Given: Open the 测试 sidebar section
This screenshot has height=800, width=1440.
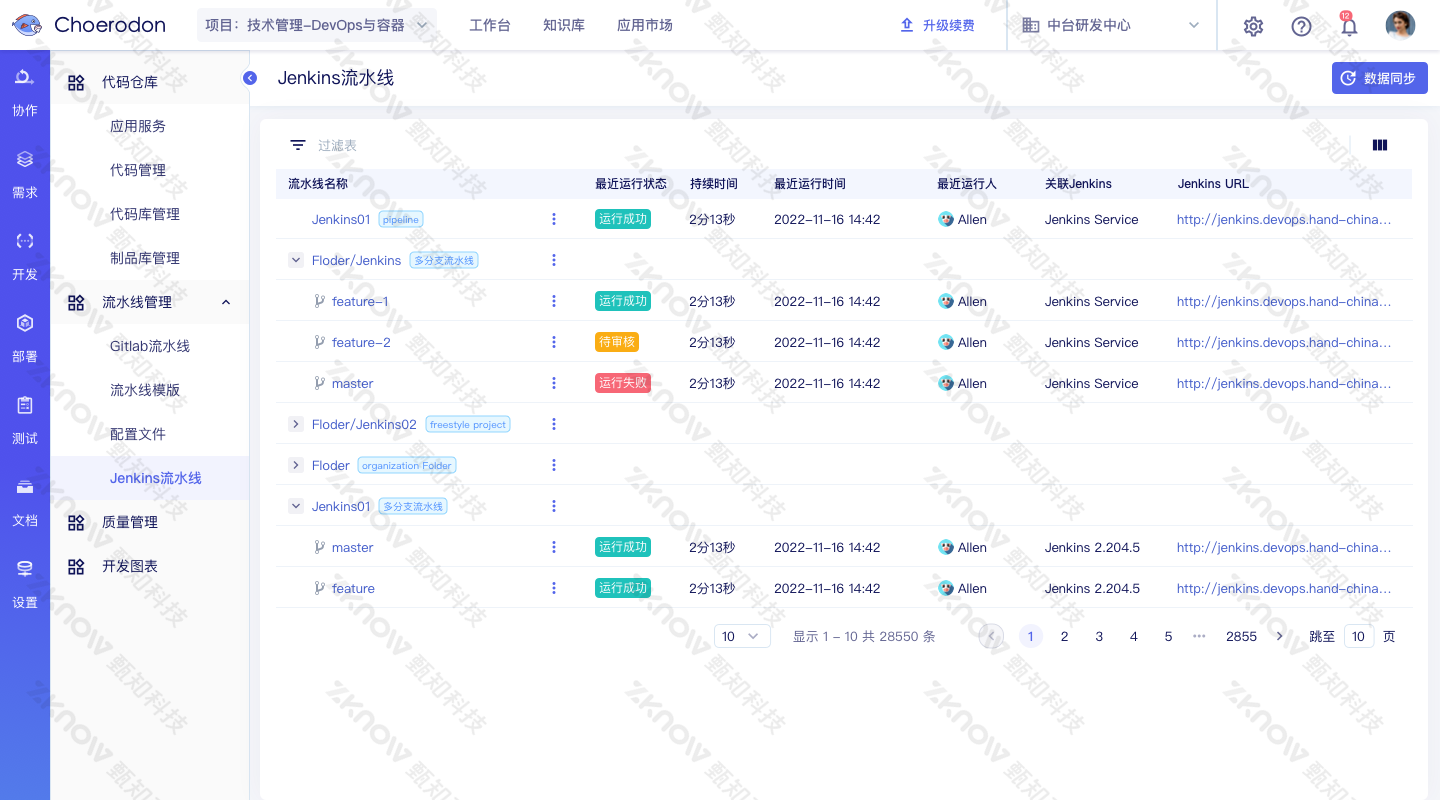Looking at the screenshot, I should click(25, 420).
